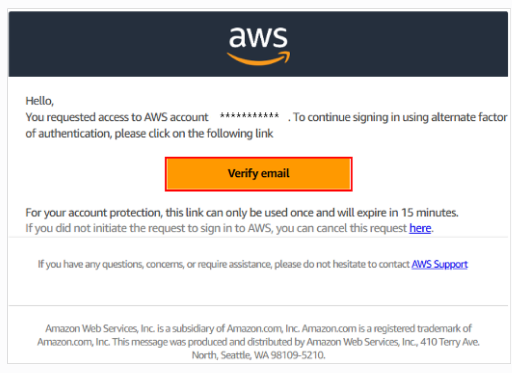The width and height of the screenshot is (512, 373).
Task: Click the 'of authentication, please click' line
Action: tap(149, 134)
